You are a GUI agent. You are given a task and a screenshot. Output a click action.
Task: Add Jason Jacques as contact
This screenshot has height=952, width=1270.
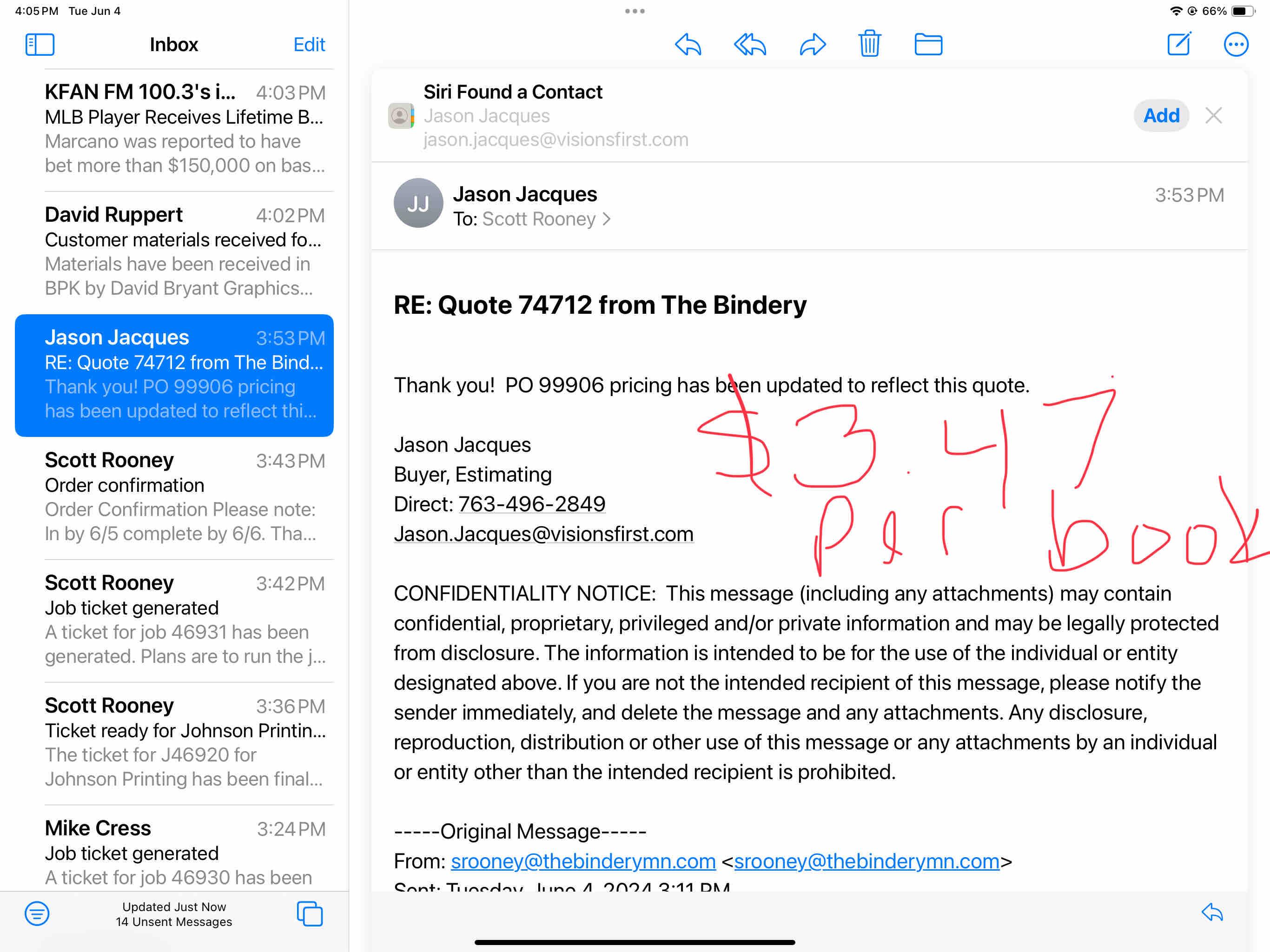[x=1160, y=115]
